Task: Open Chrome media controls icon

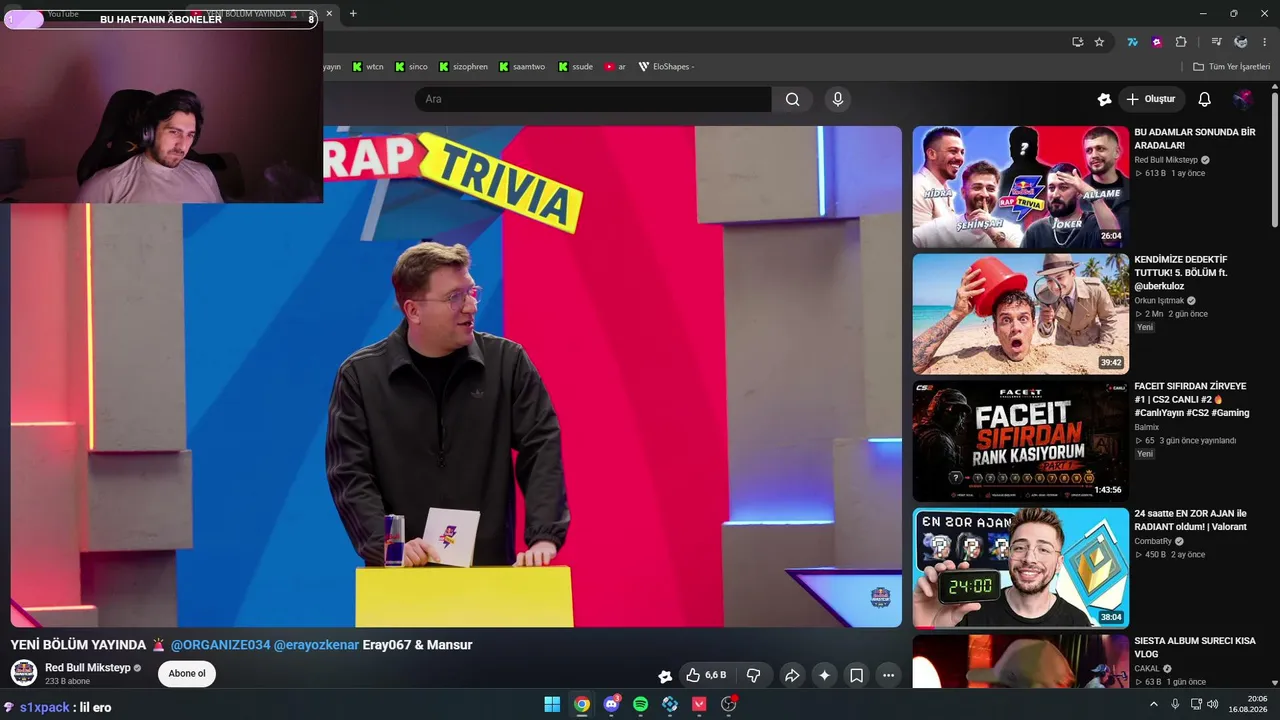Action: tap(1216, 42)
